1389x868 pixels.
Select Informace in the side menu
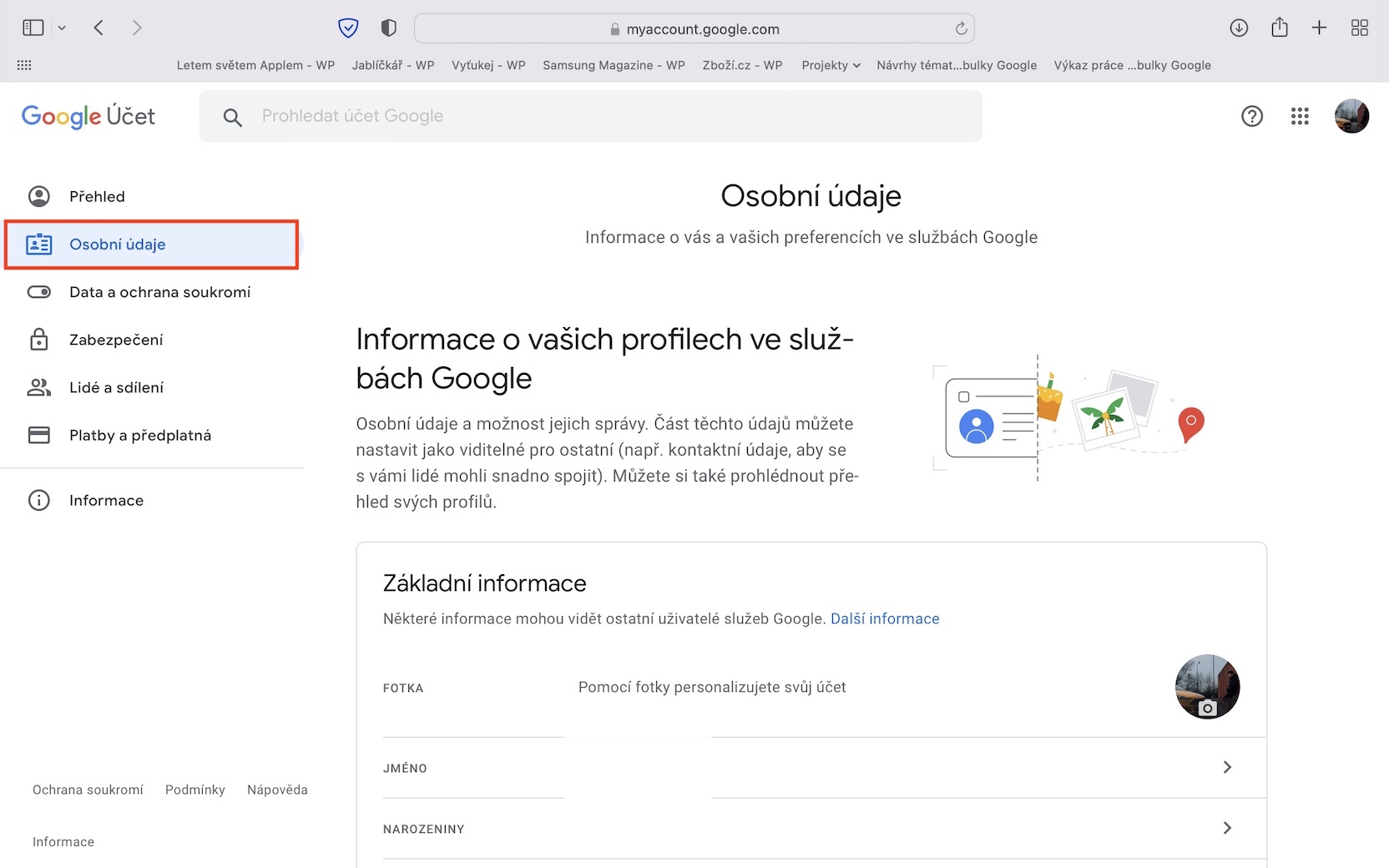152,500
